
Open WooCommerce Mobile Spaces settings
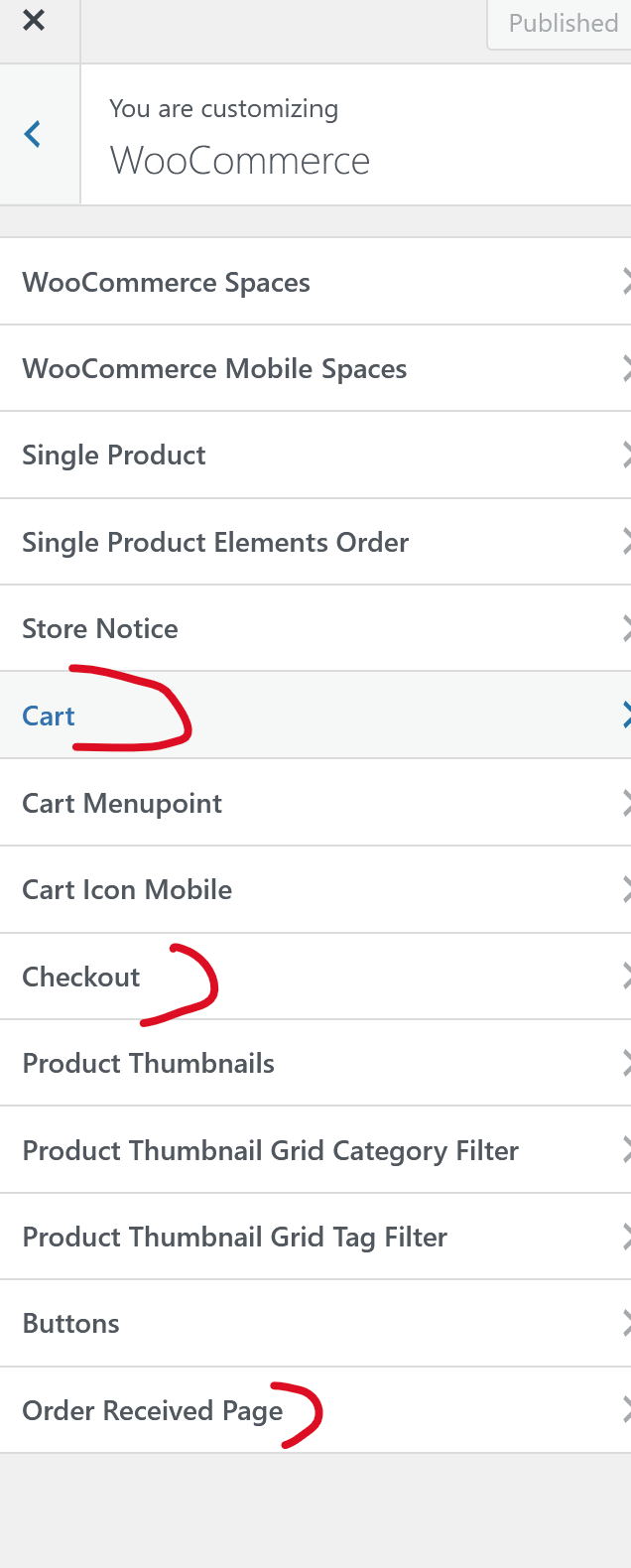pos(214,369)
